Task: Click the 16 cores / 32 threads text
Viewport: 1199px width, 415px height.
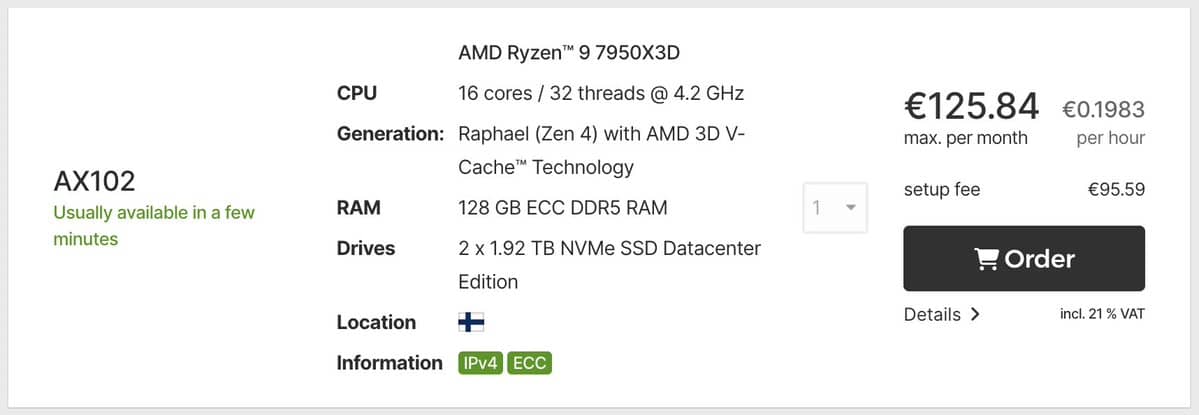Action: (x=601, y=94)
